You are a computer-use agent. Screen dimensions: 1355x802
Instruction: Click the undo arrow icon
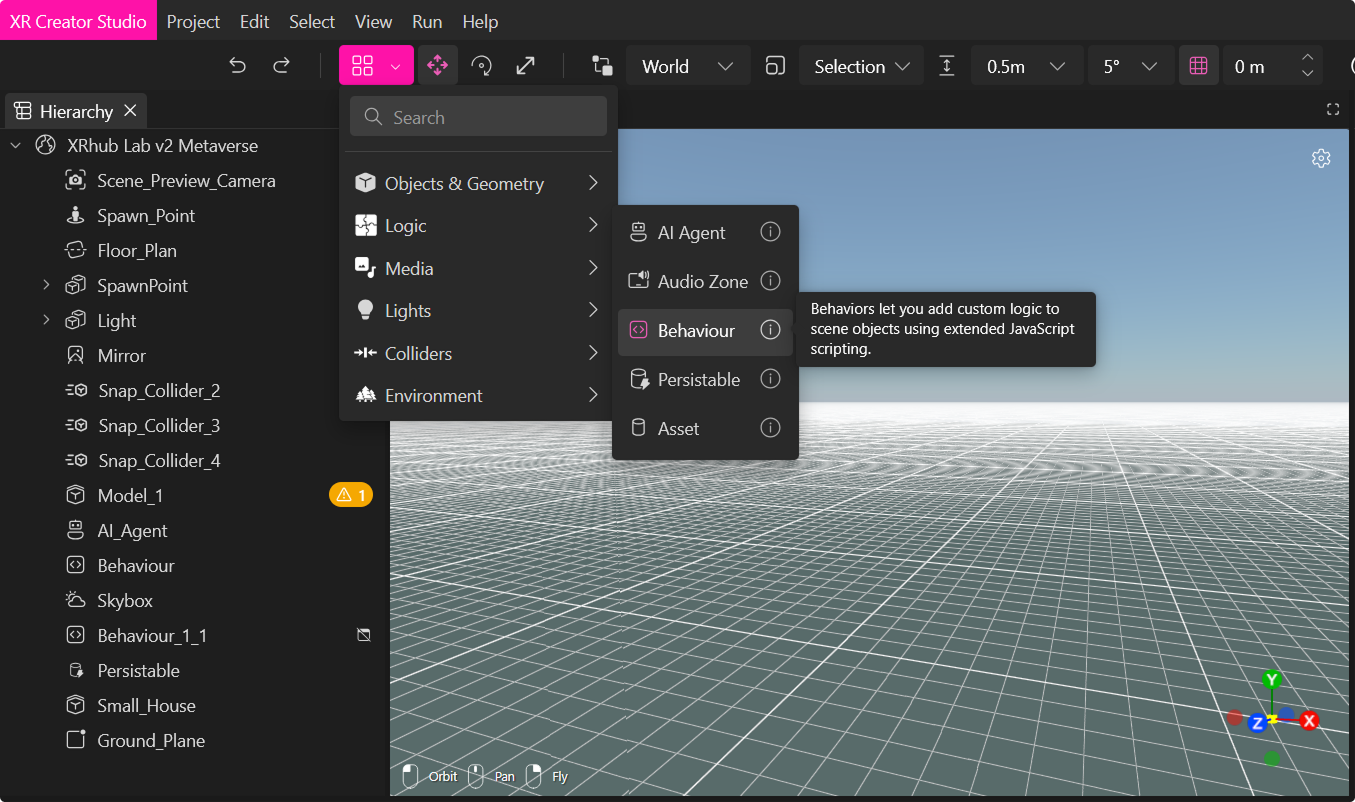click(237, 66)
